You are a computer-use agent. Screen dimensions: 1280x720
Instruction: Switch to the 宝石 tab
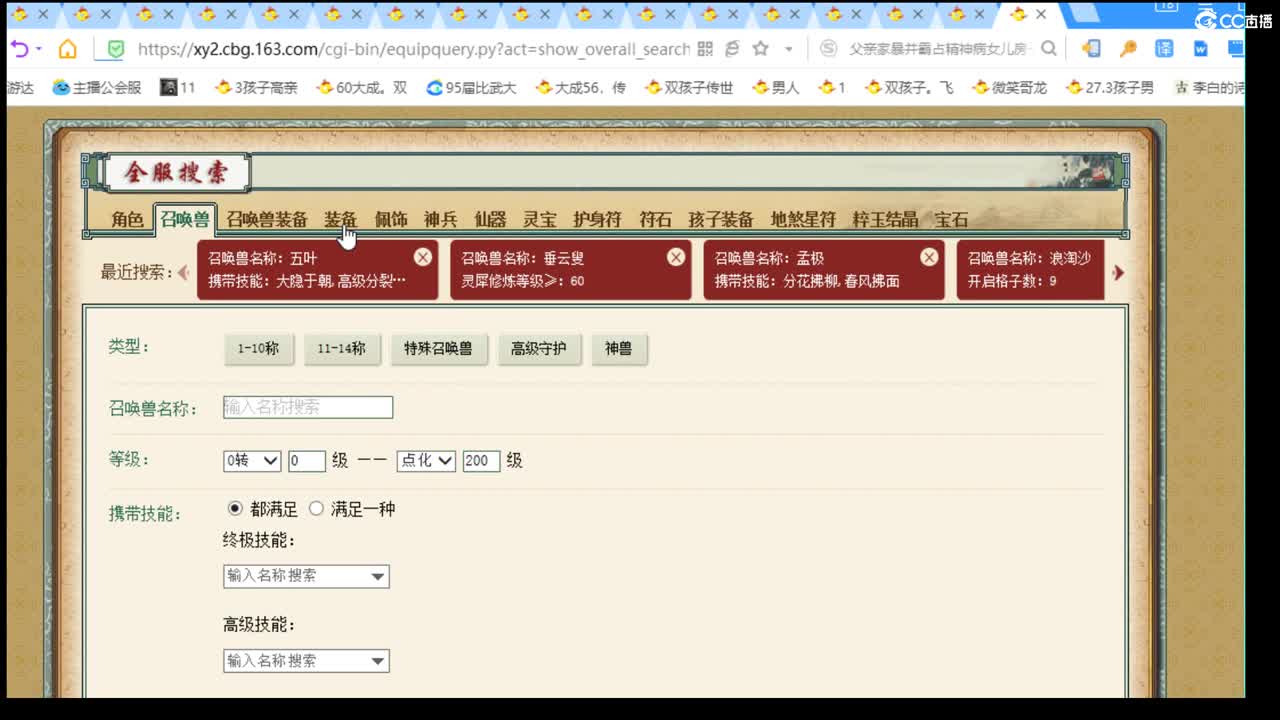951,219
